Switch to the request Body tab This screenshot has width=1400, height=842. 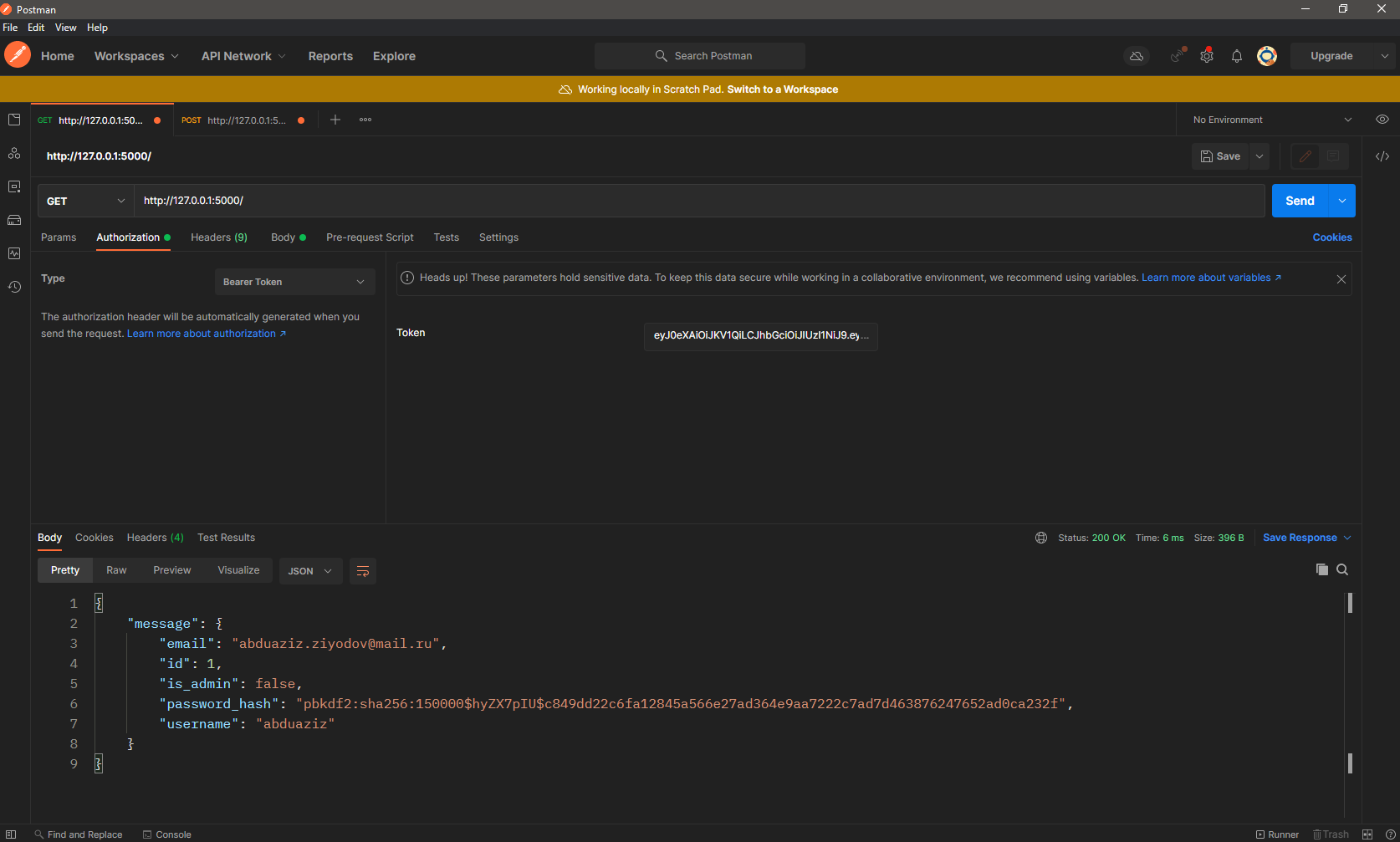tap(289, 237)
